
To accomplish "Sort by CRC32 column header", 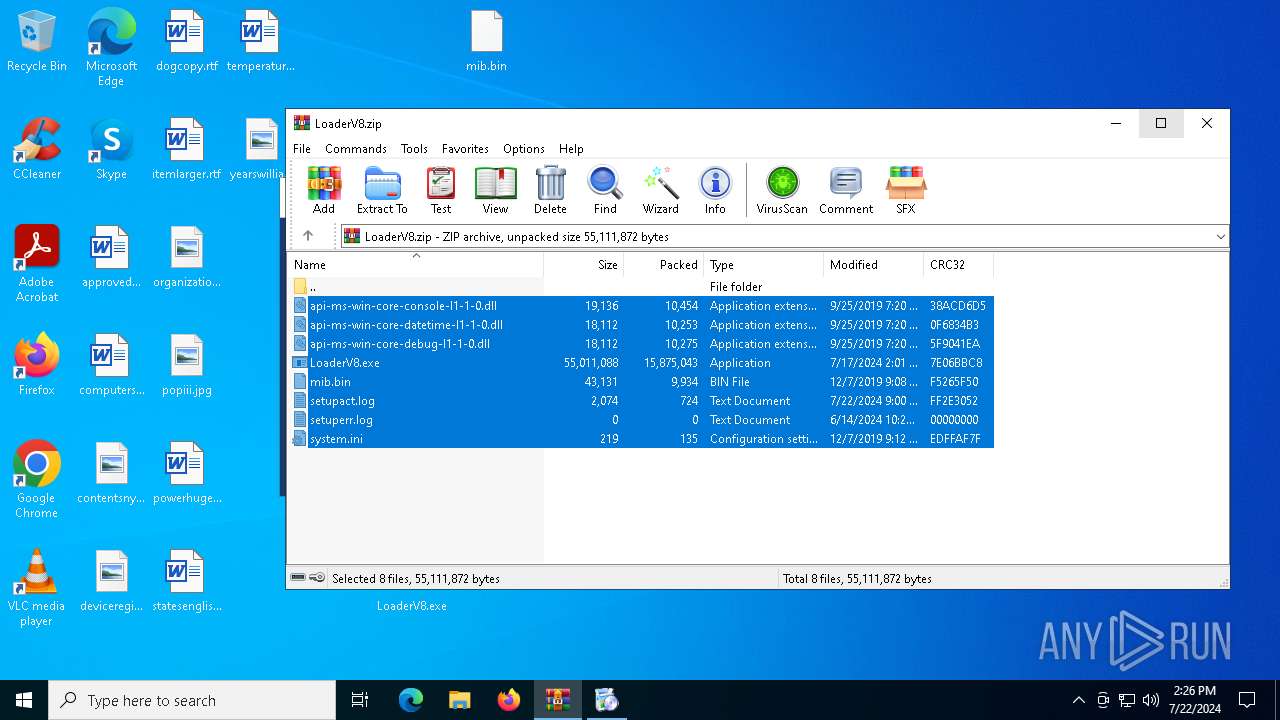I will click(959, 265).
